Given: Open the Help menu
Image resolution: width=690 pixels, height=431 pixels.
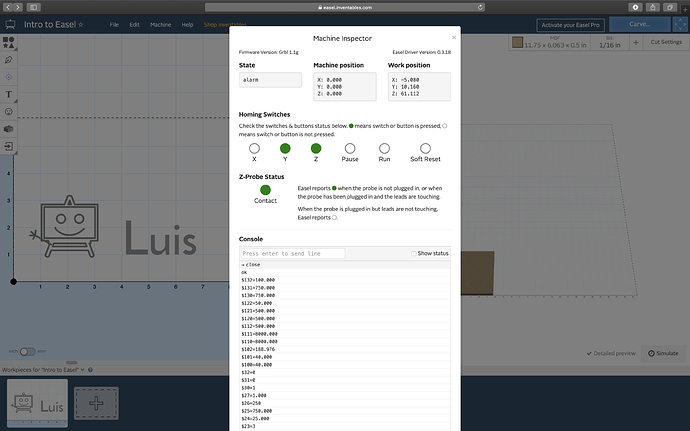Looking at the screenshot, I should point(187,25).
